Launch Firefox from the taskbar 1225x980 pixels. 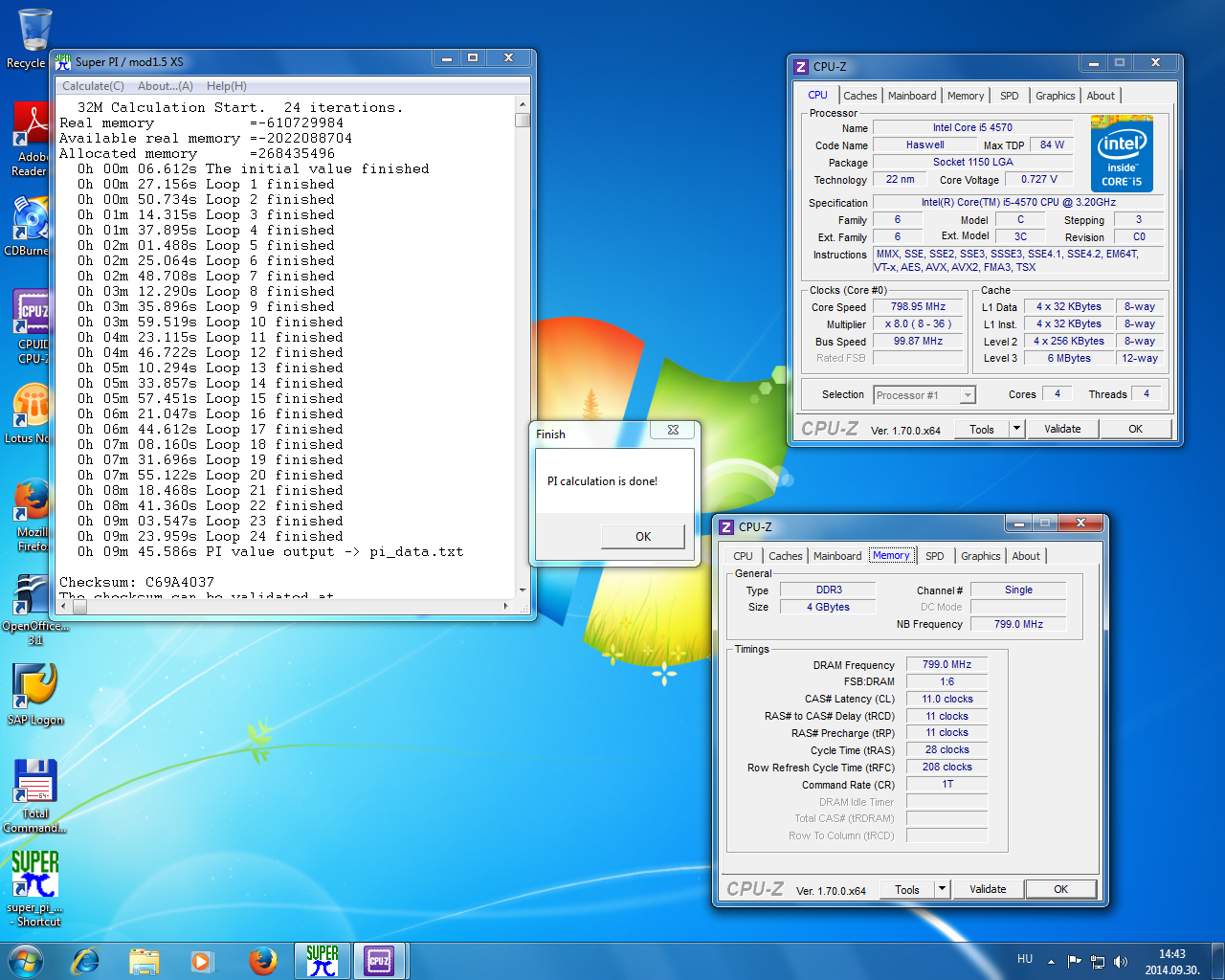pos(262,961)
